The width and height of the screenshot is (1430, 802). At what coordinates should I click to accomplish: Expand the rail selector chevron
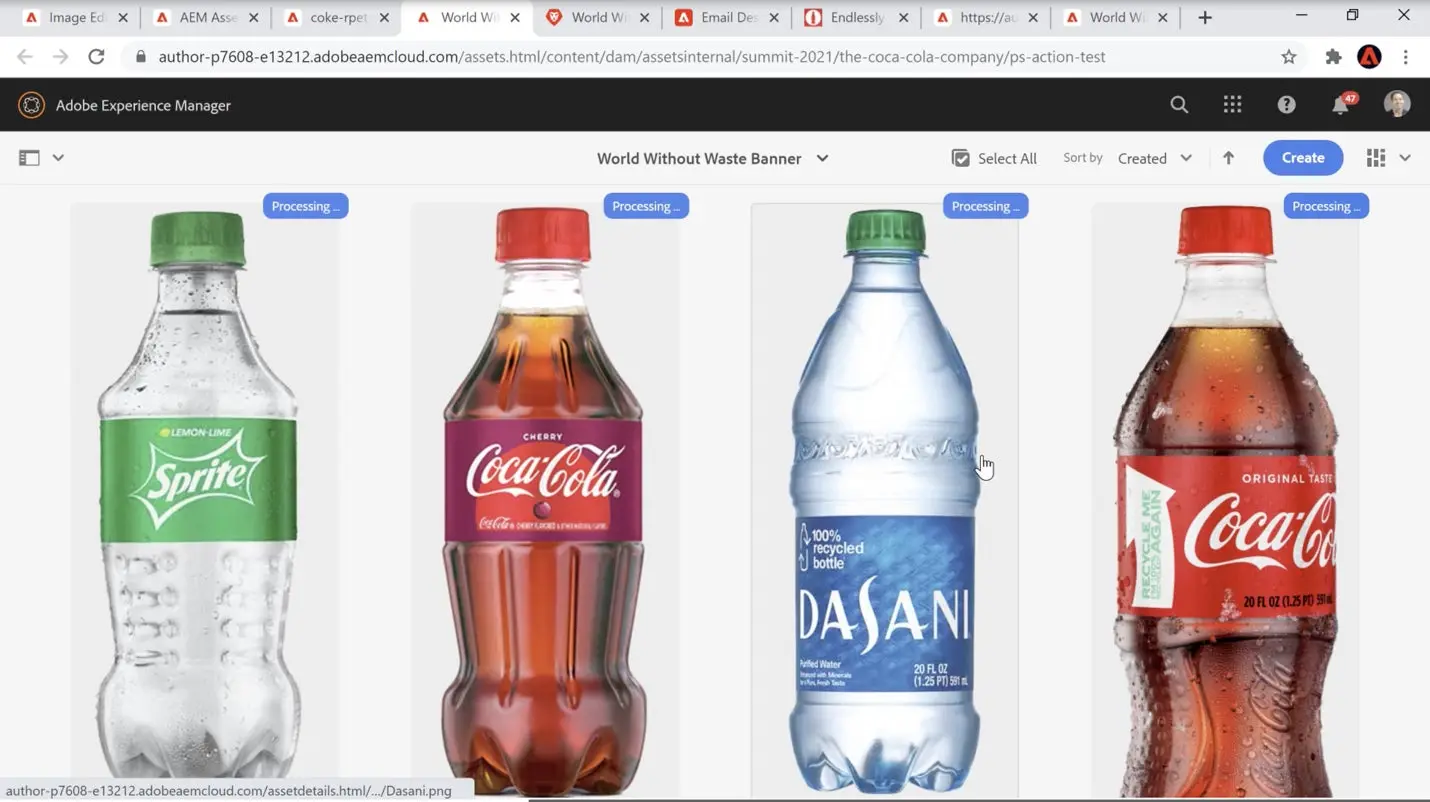click(58, 158)
